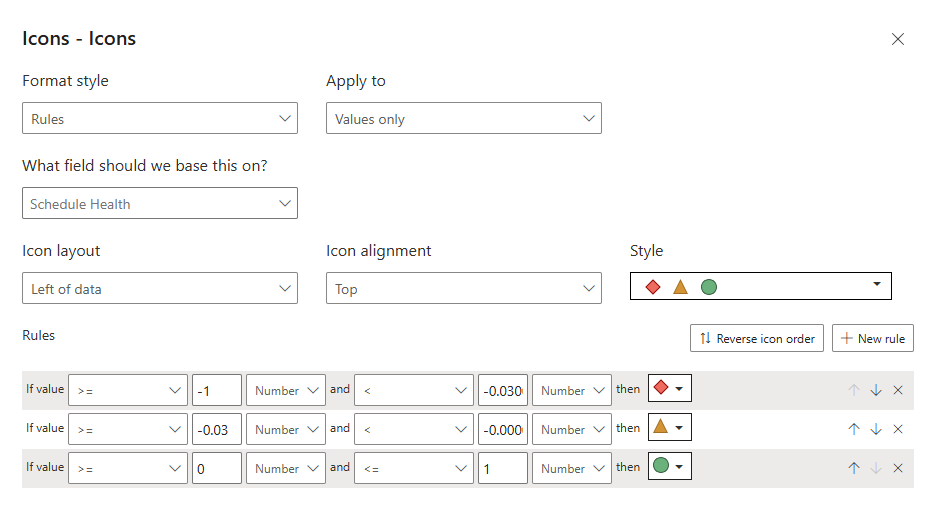The height and width of the screenshot is (513, 935).
Task: Open Number dropdown after the 1 field
Action: pos(572,468)
